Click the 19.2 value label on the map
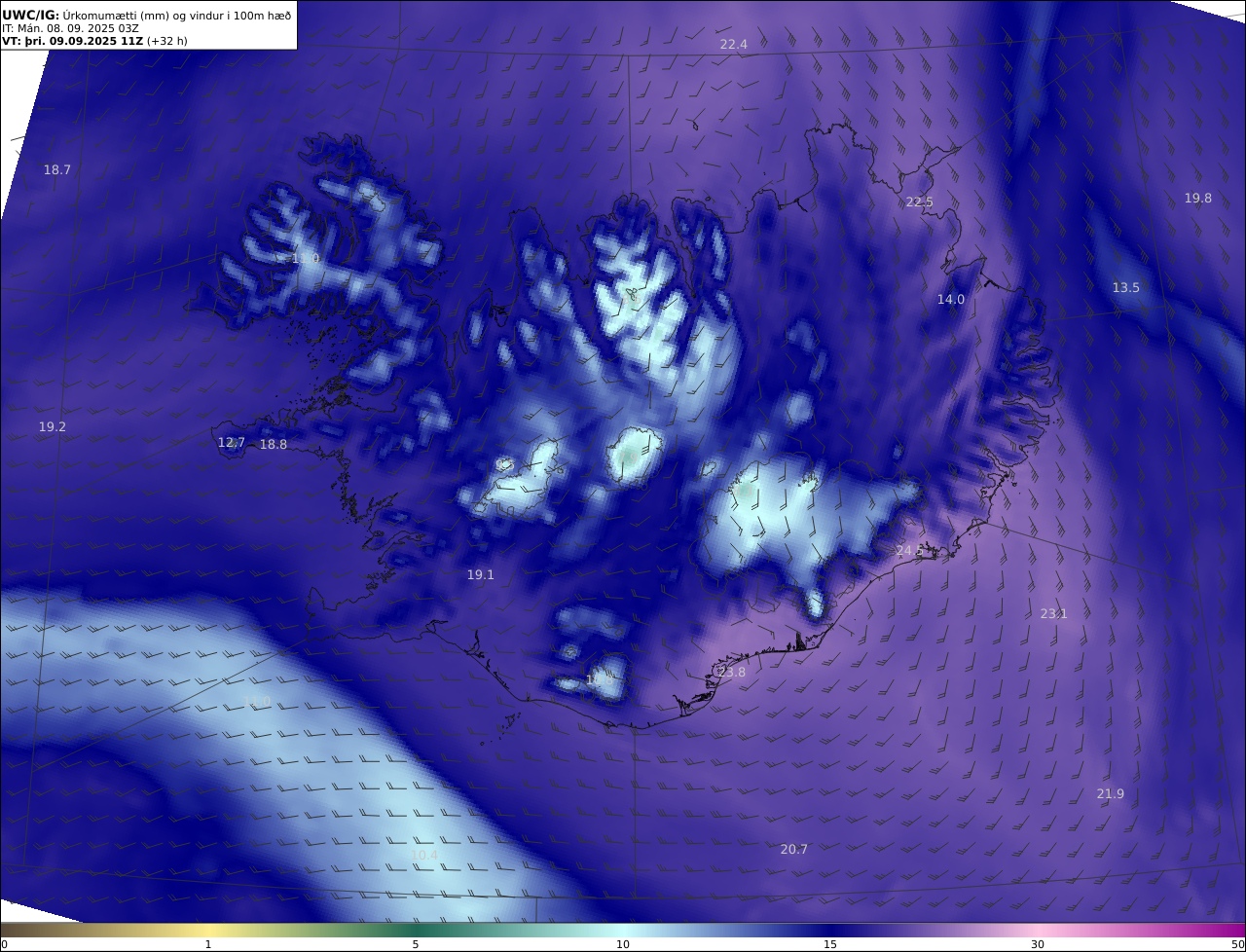Image resolution: width=1246 pixels, height=952 pixels. pyautogui.click(x=53, y=427)
